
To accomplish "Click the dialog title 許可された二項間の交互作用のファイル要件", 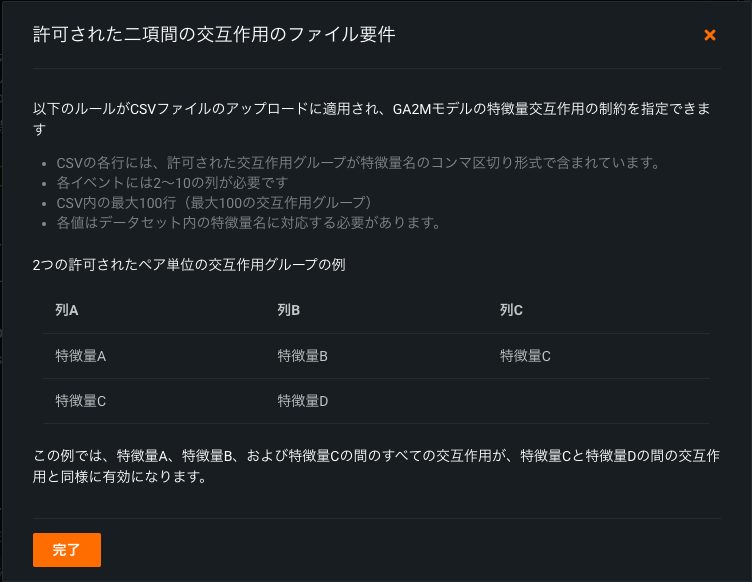I will click(214, 35).
